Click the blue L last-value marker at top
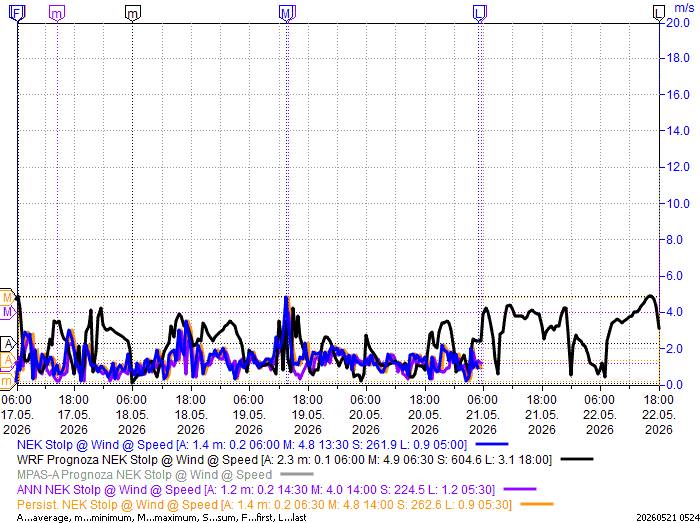Image resolution: width=700 pixels, height=523 pixels. [479, 13]
